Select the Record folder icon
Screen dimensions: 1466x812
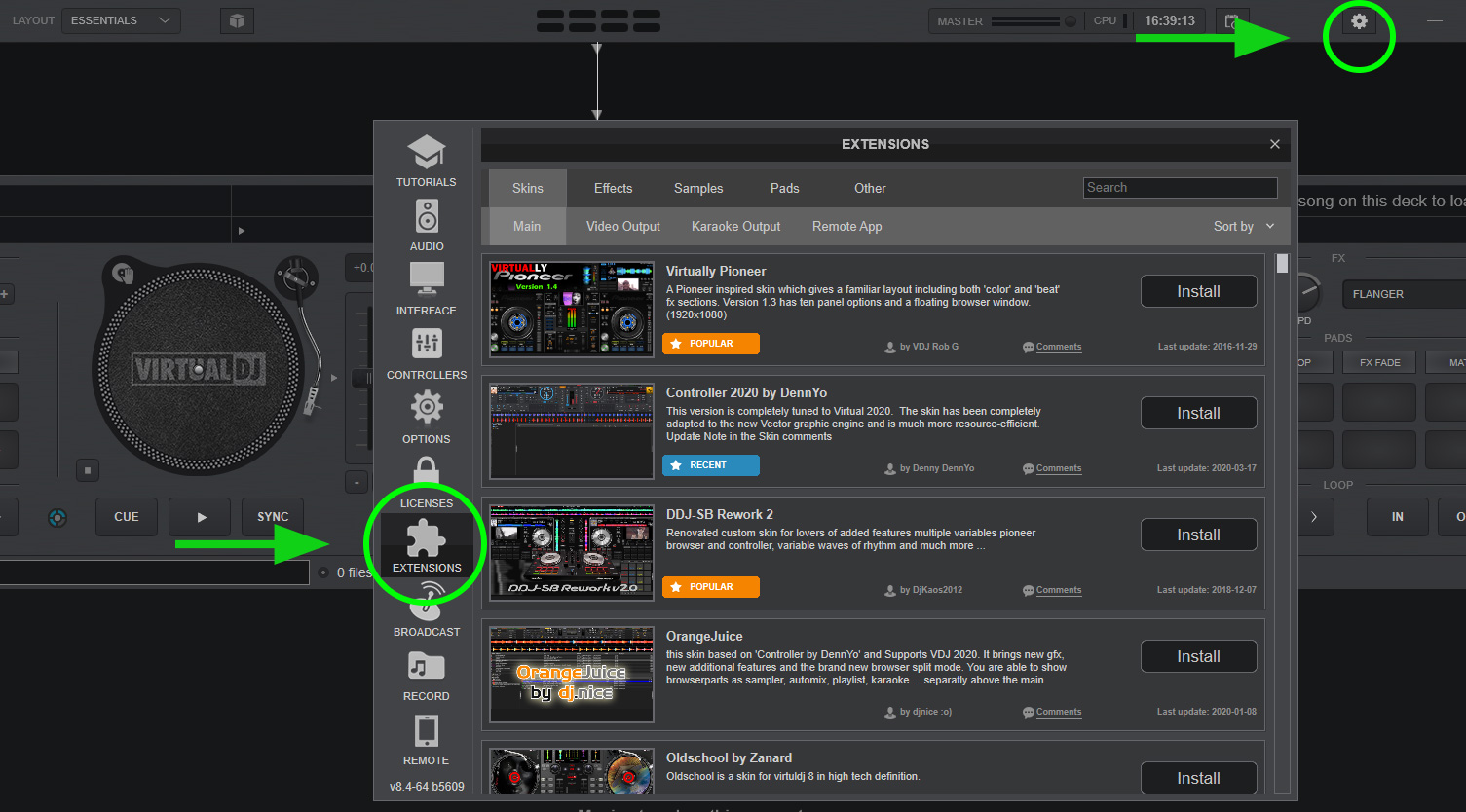pyautogui.click(x=427, y=667)
